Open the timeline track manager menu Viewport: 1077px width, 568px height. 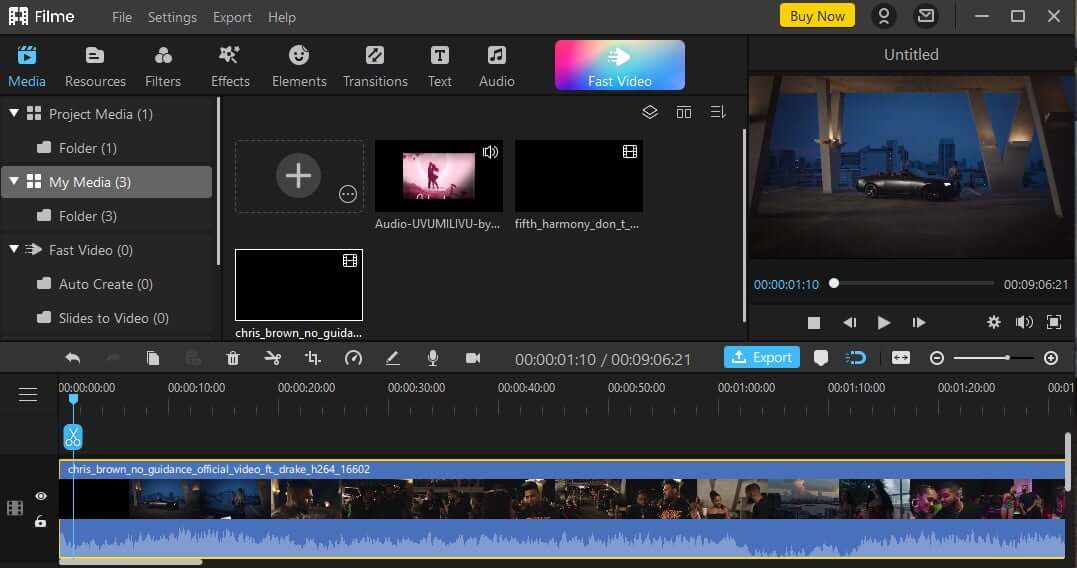(28, 394)
